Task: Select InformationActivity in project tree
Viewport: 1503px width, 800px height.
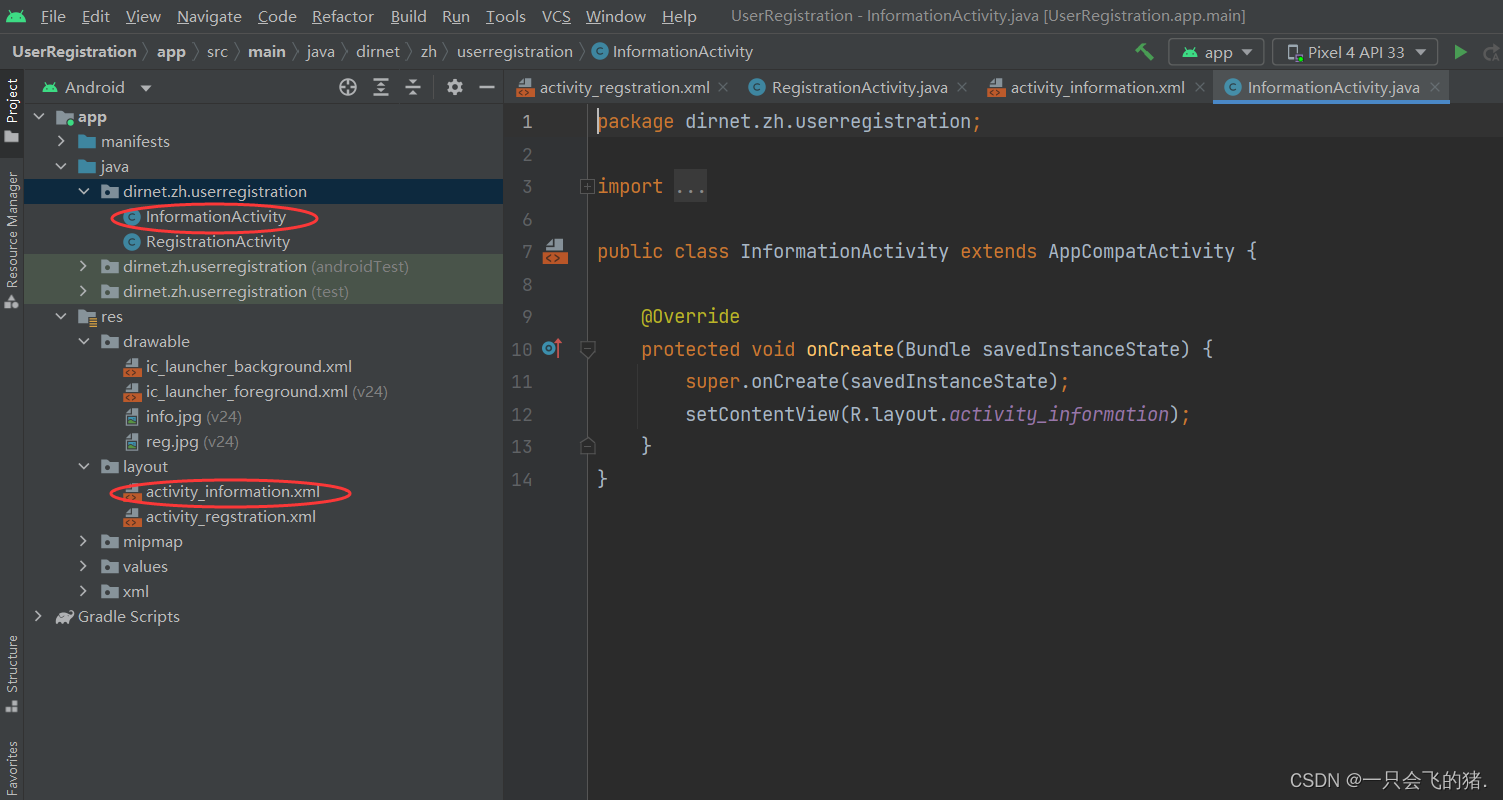Action: (x=216, y=217)
